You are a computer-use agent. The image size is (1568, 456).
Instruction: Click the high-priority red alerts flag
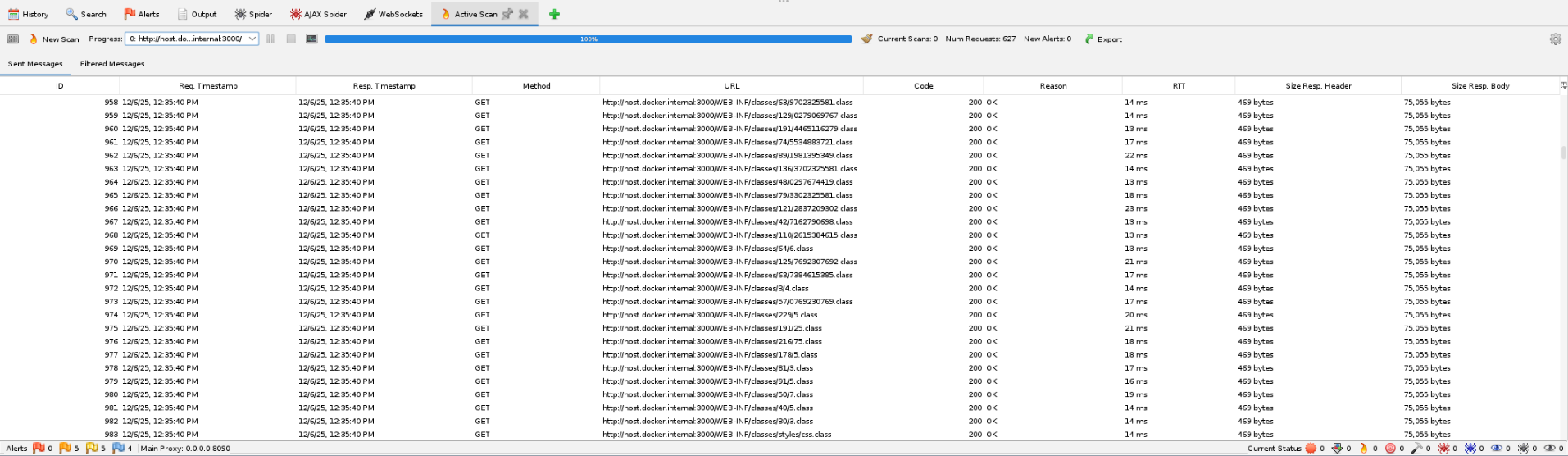coord(38,448)
